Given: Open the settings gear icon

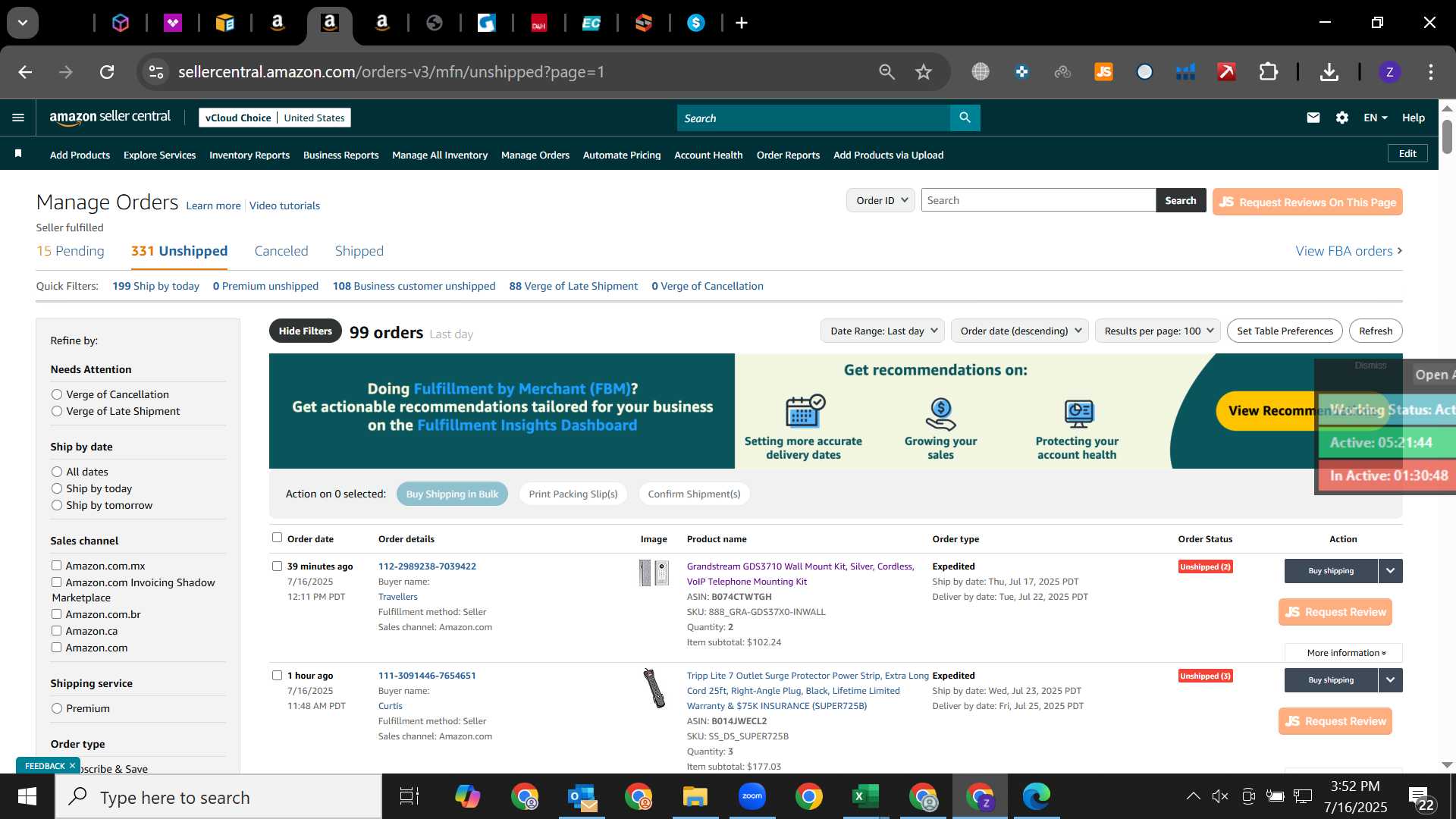Looking at the screenshot, I should tap(1341, 118).
